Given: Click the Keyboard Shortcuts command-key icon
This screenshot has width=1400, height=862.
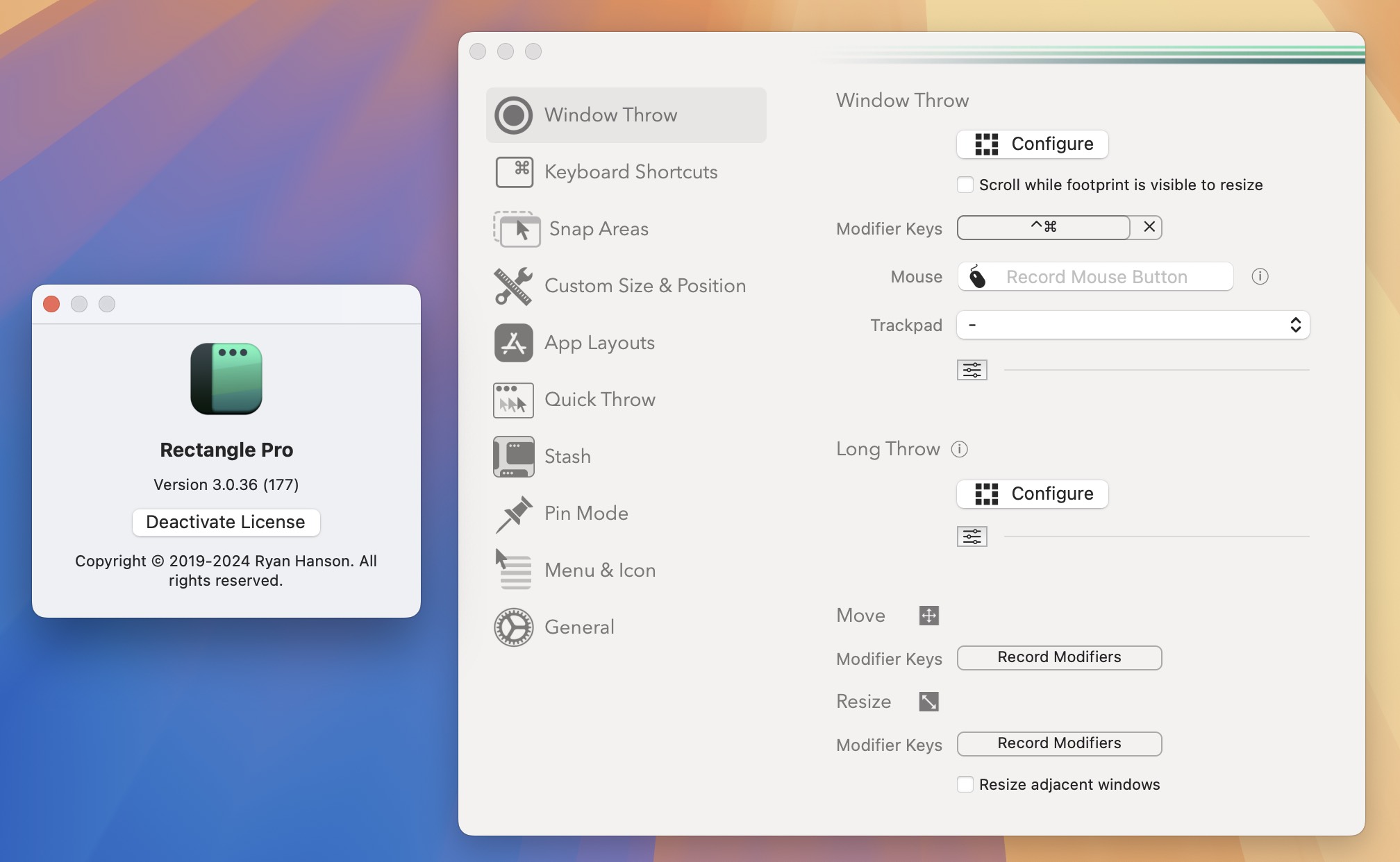Looking at the screenshot, I should [x=514, y=172].
